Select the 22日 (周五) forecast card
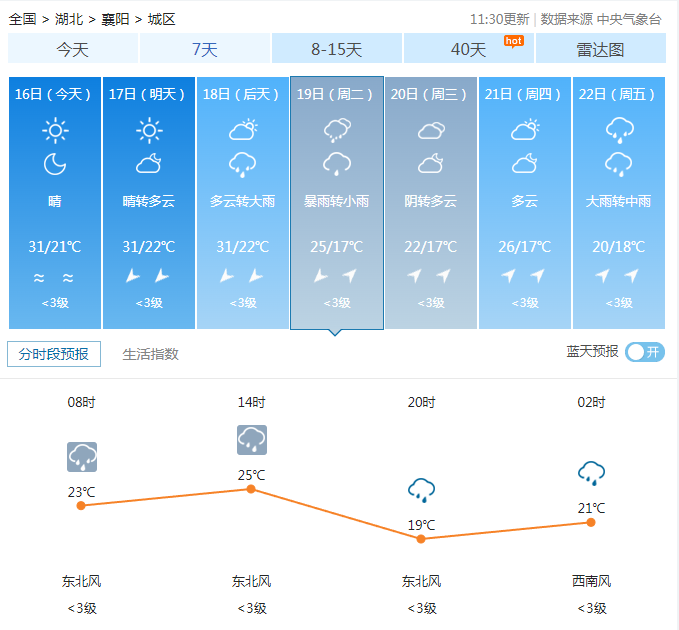679x630 pixels. point(618,202)
